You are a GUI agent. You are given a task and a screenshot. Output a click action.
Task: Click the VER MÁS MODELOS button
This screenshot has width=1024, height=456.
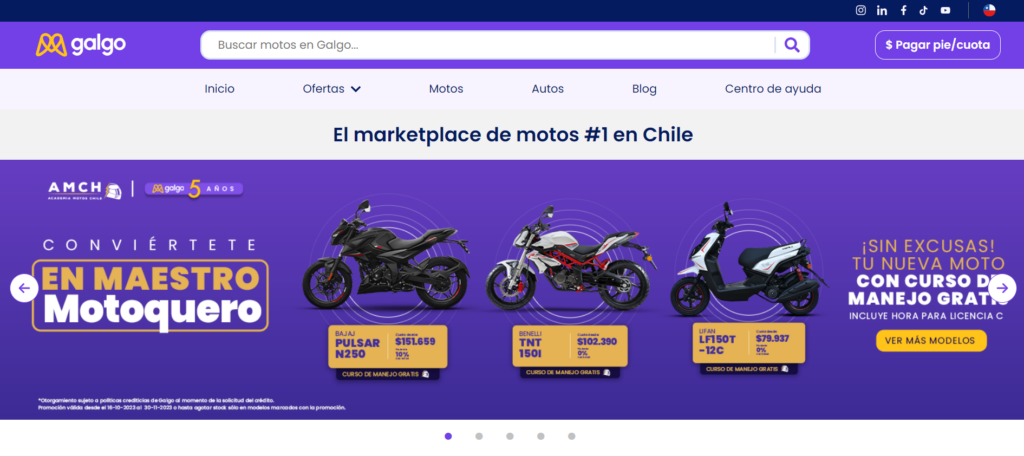(x=931, y=341)
